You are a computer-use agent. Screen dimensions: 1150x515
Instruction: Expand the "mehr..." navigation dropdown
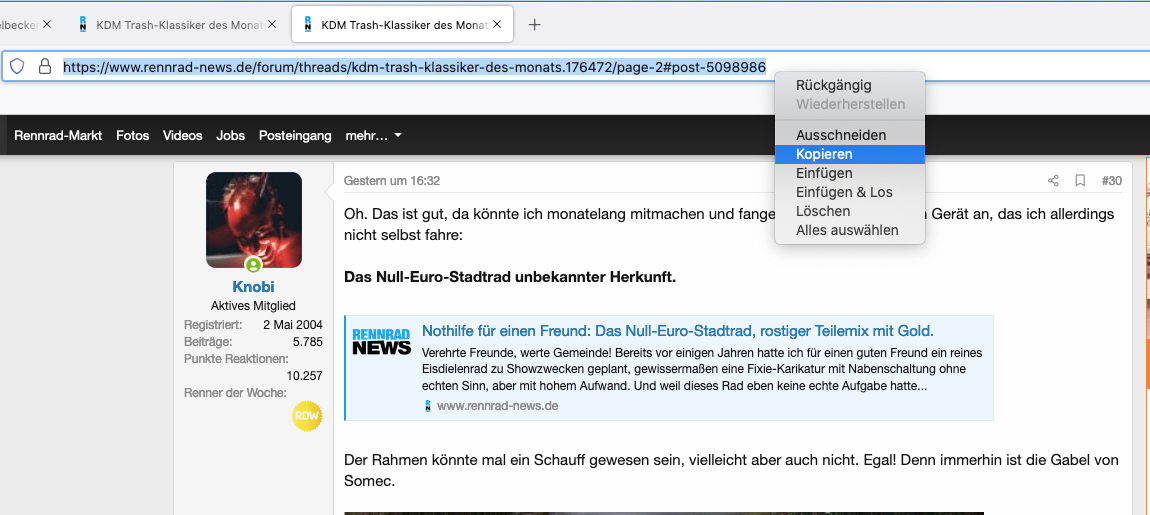tap(373, 135)
